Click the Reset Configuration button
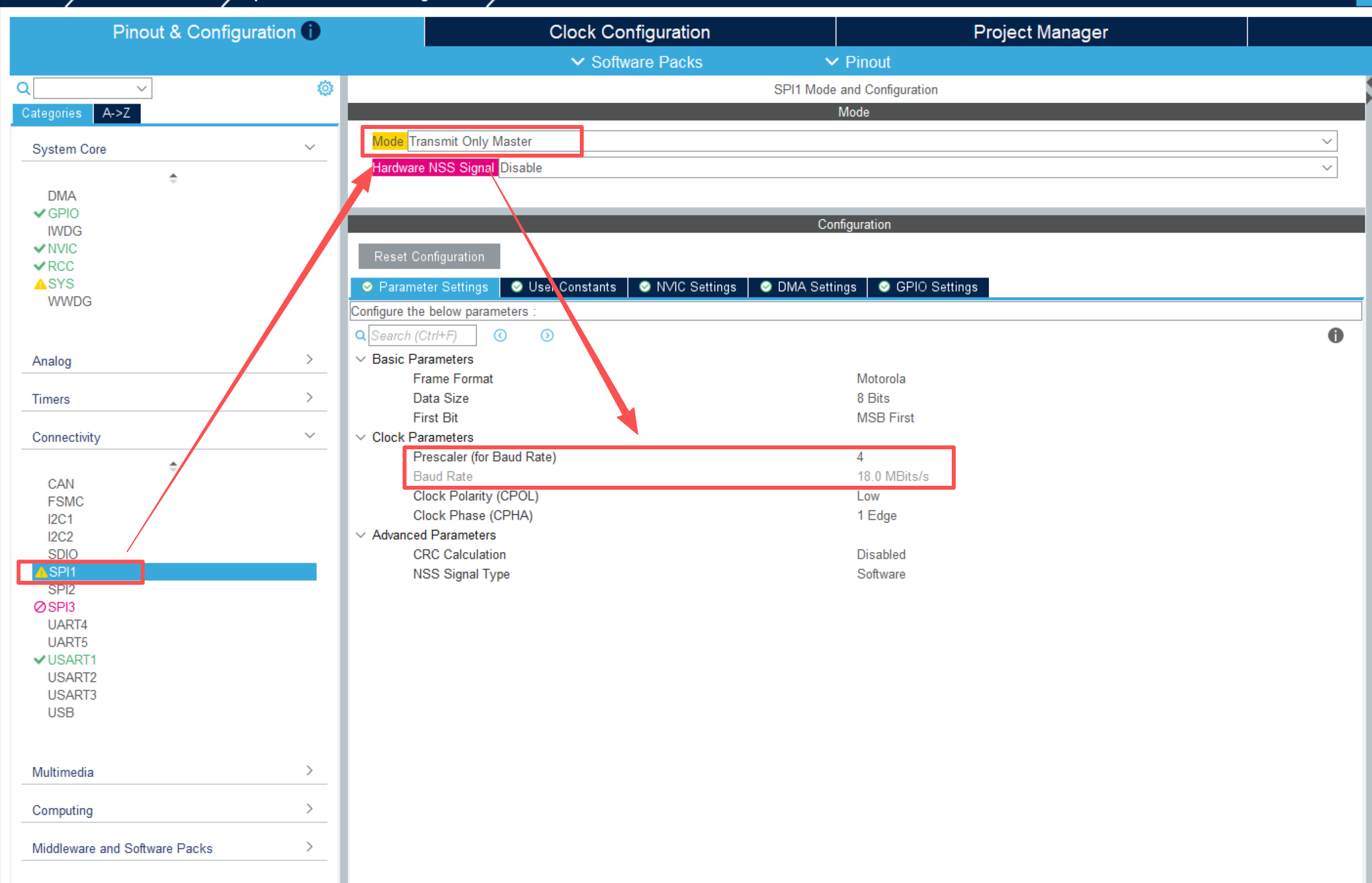 [x=429, y=257]
